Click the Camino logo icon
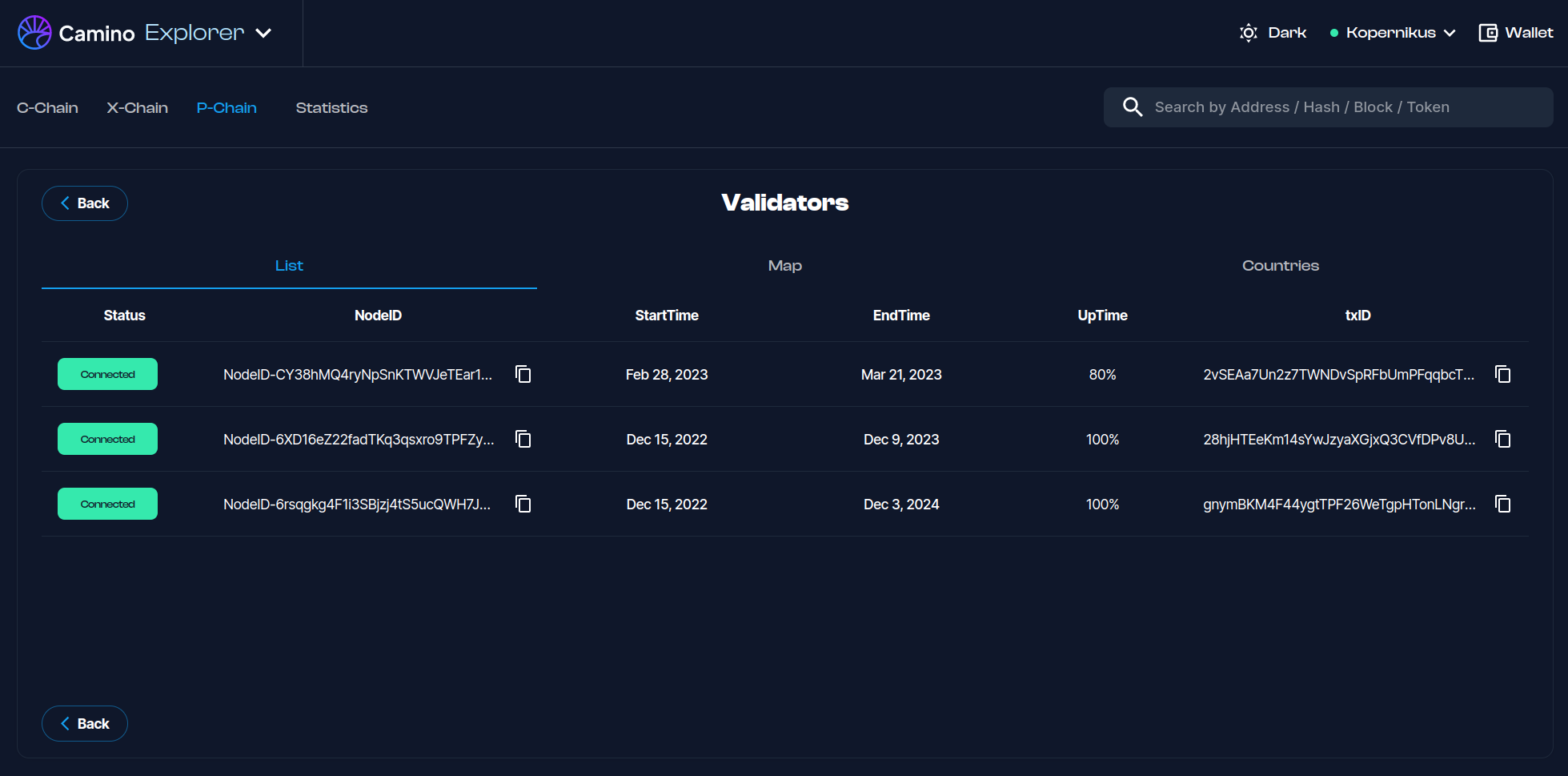Viewport: 1568px width, 776px height. 34,33
